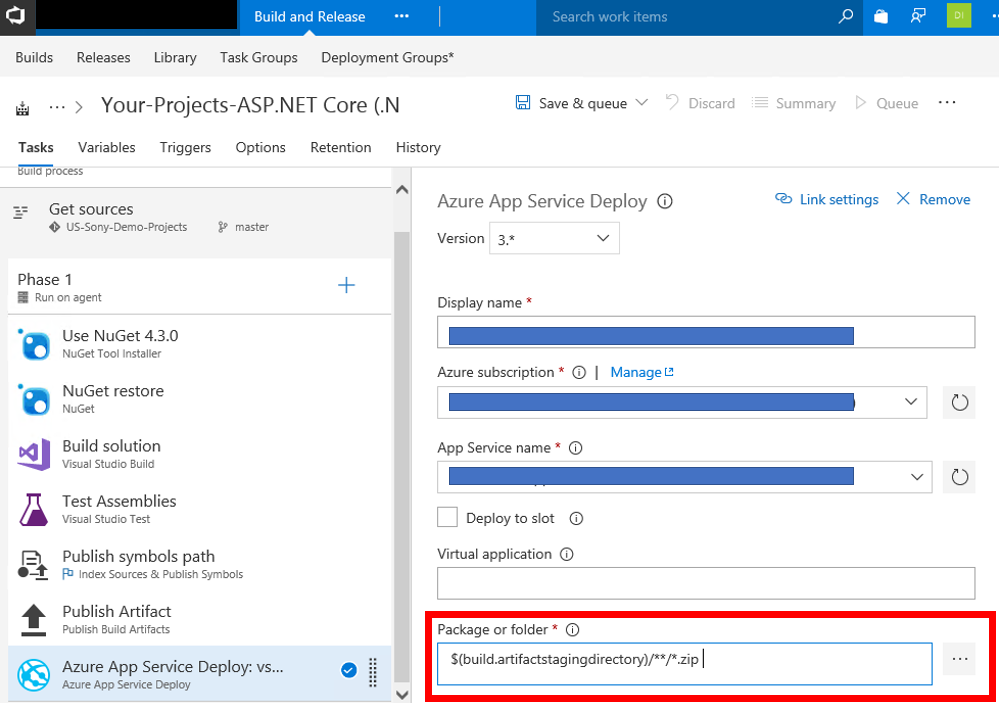The width and height of the screenshot is (999, 703).
Task: Show info for Deploy to slot
Action: [576, 519]
